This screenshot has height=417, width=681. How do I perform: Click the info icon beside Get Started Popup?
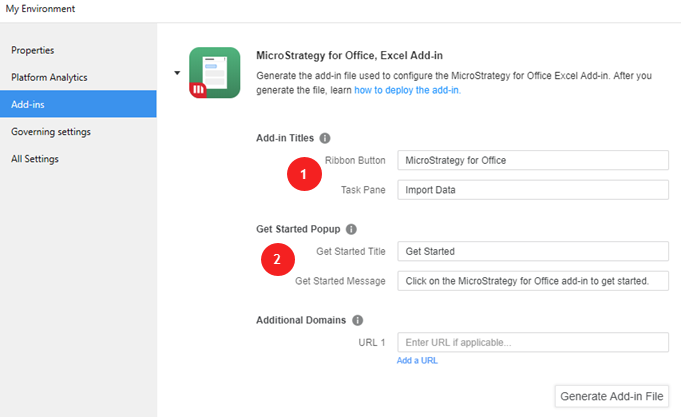click(x=351, y=229)
